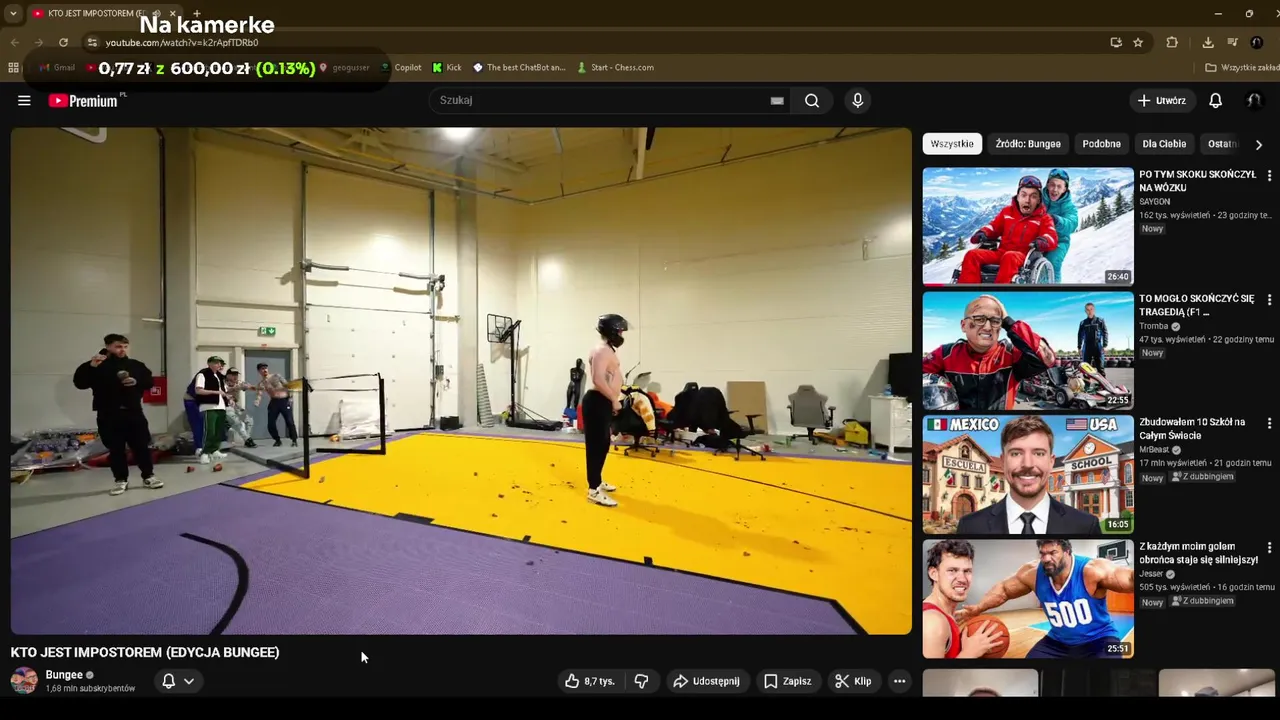The image size is (1280, 720).
Task: Open options menu for Tromba video
Action: (1269, 299)
